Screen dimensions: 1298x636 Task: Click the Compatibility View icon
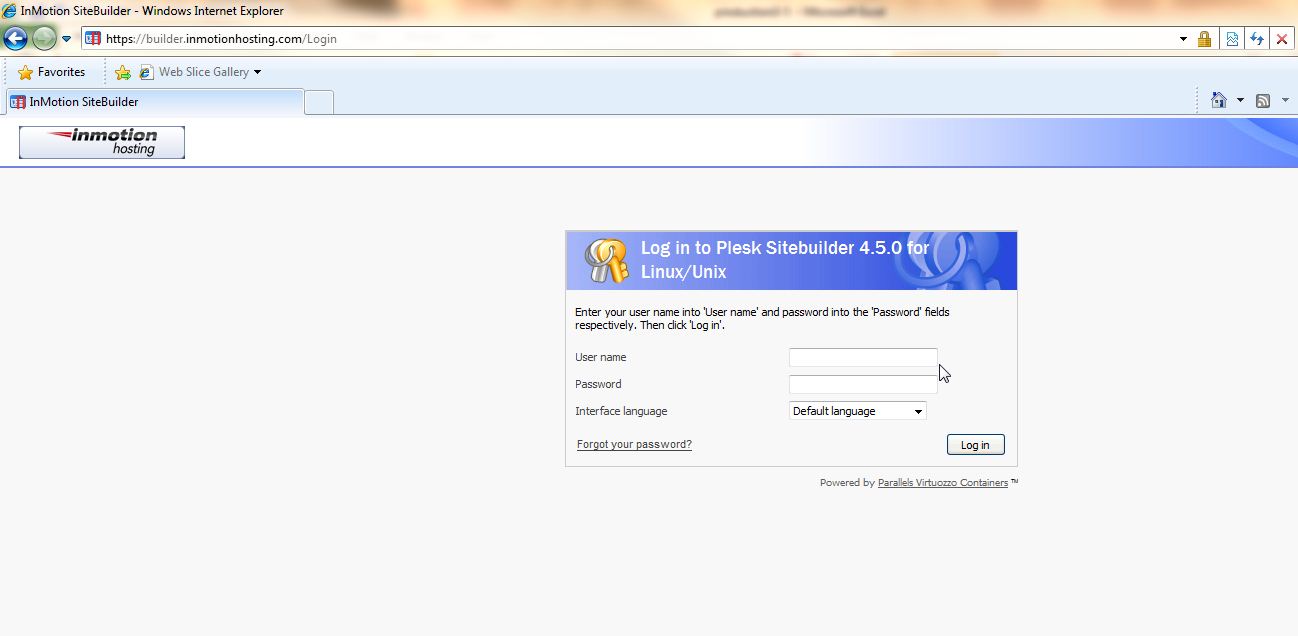[1232, 39]
